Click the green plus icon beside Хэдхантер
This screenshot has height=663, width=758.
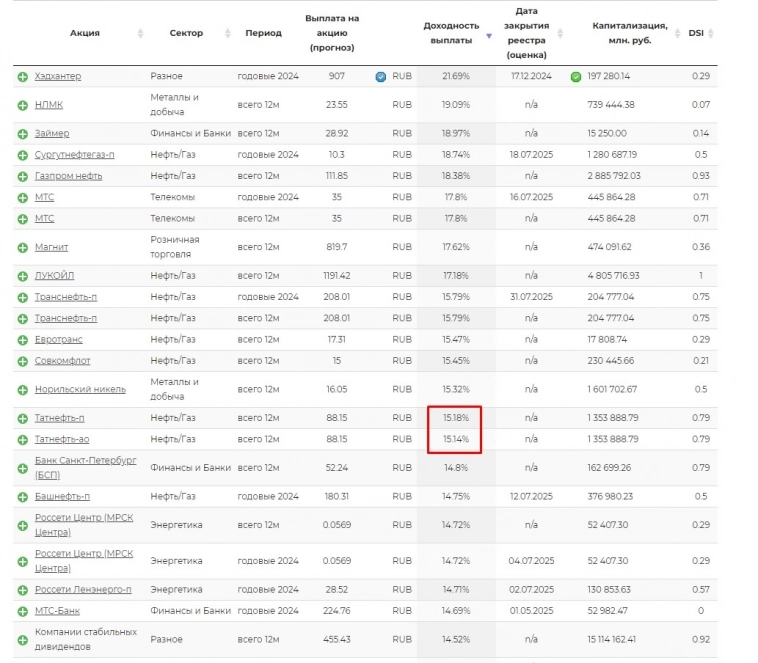click(x=22, y=77)
